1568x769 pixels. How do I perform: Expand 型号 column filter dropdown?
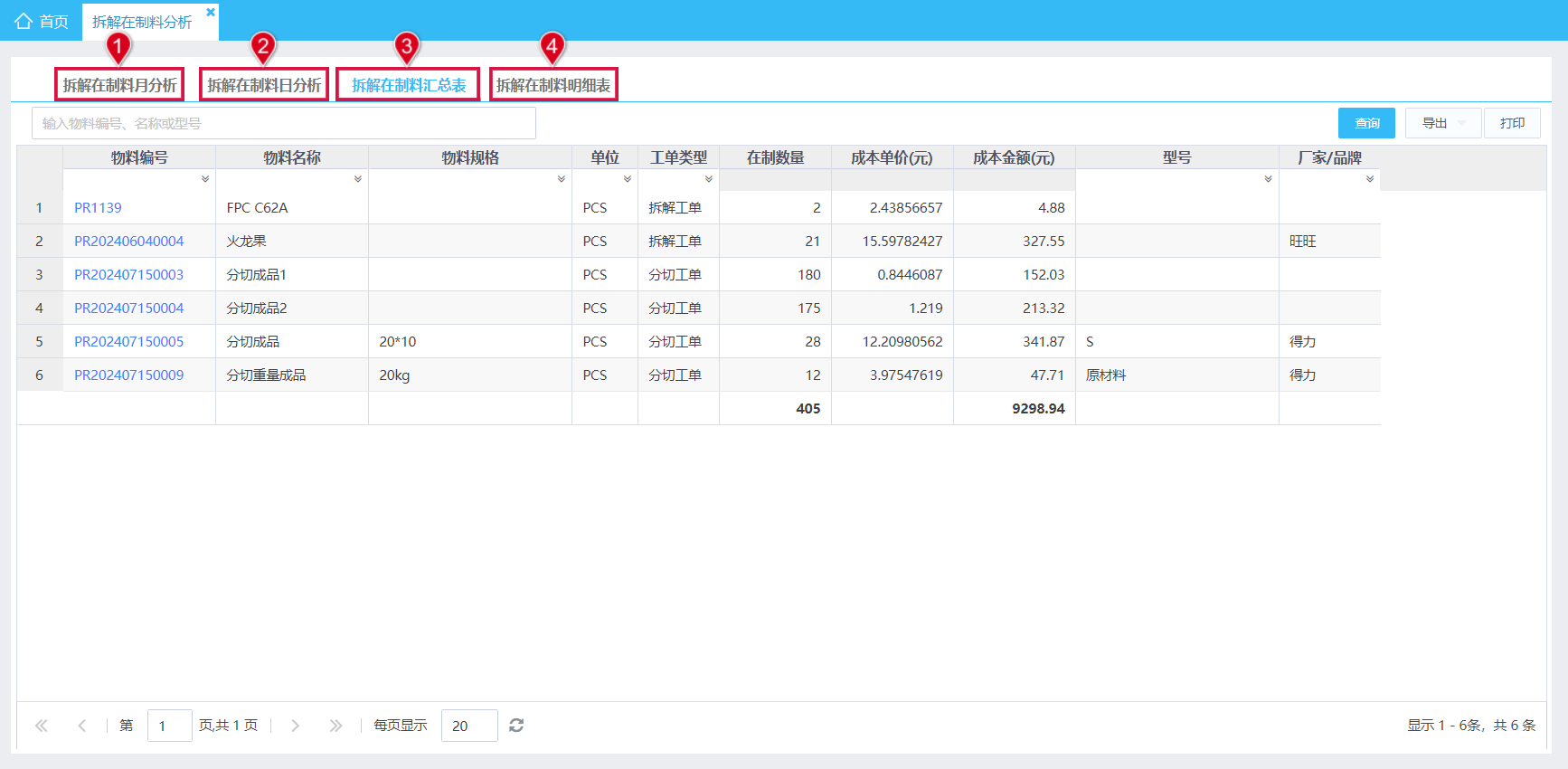click(1269, 179)
